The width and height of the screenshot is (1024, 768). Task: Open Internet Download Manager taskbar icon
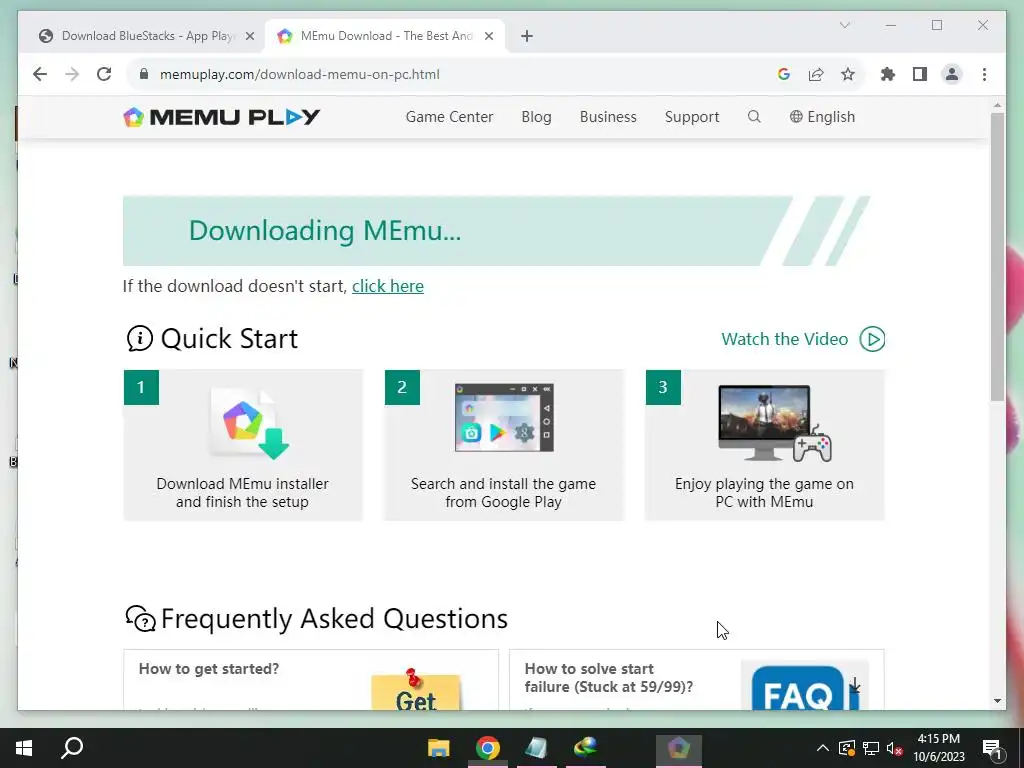tap(585, 748)
